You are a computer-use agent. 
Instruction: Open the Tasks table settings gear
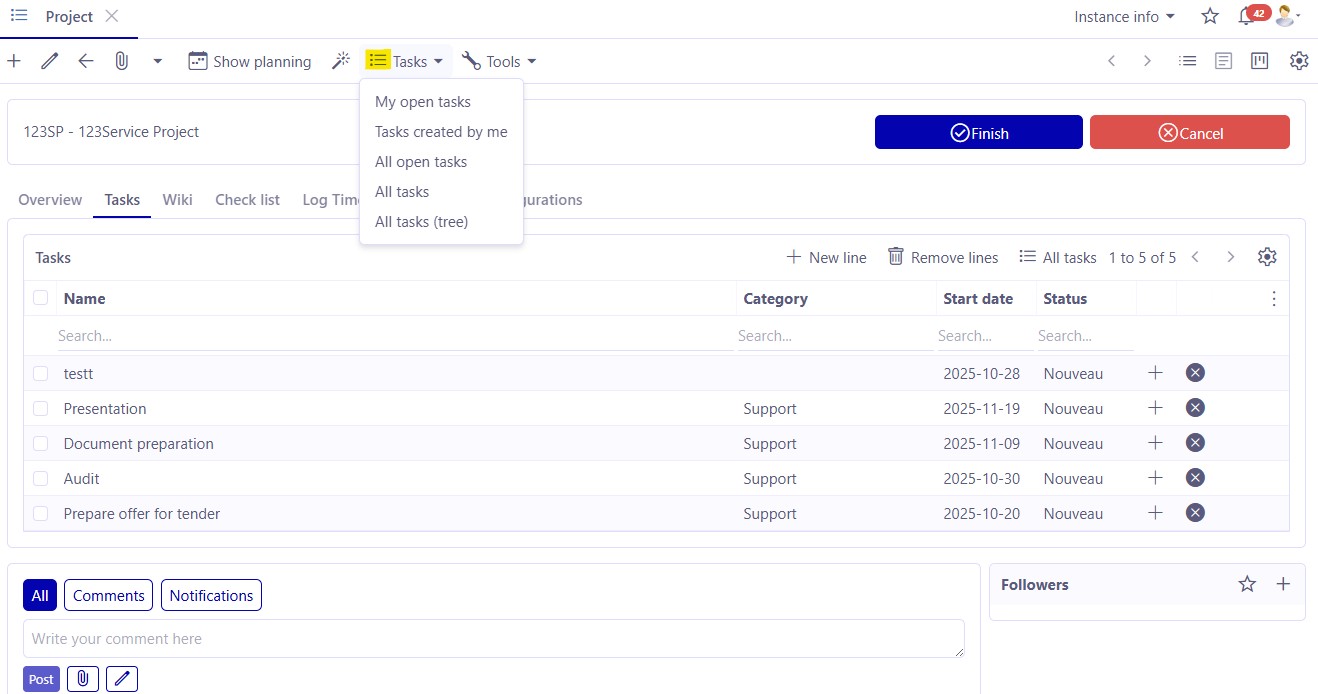1266,257
